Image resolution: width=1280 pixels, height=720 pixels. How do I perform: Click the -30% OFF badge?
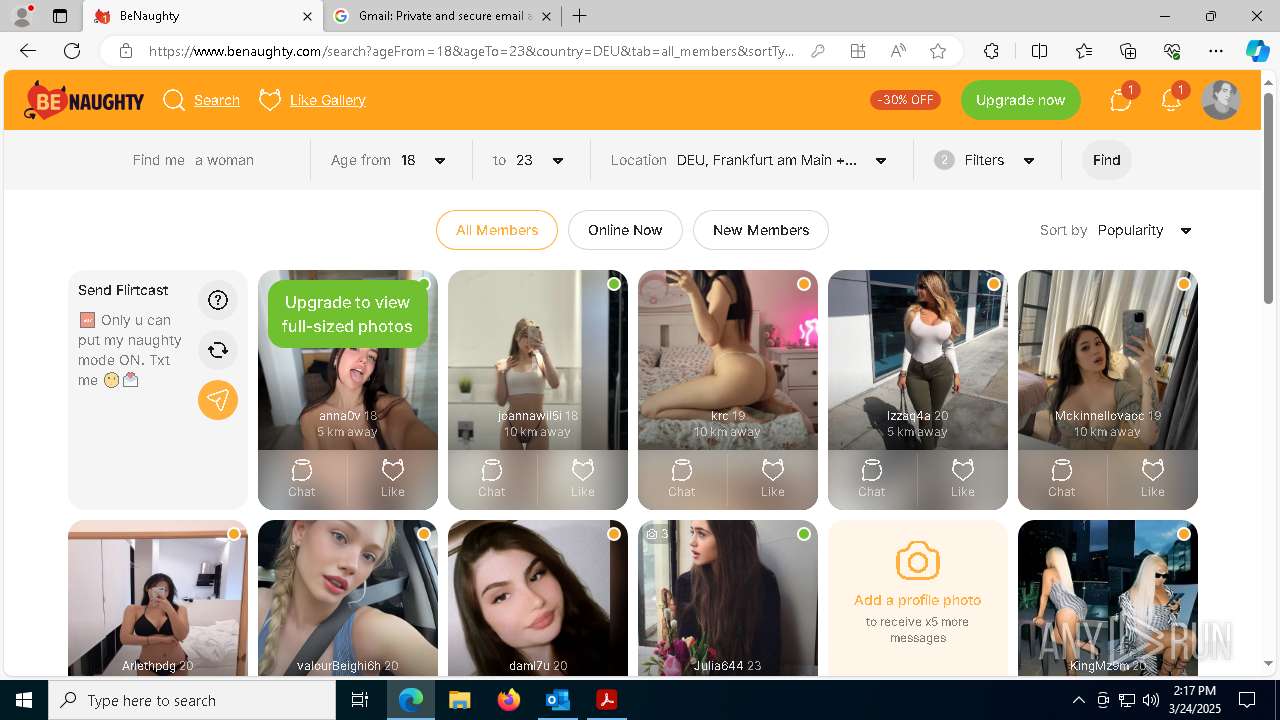point(905,100)
